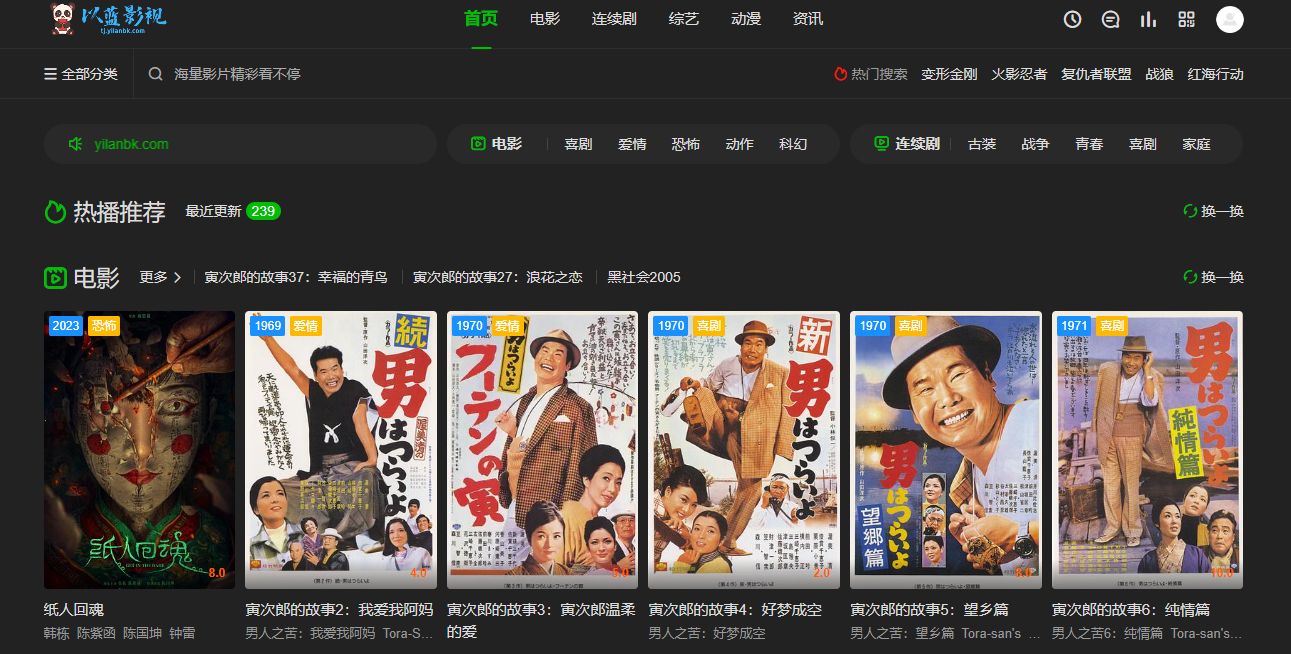Switch to the 连续剧 tab
Image resolution: width=1291 pixels, height=654 pixels.
tap(614, 19)
